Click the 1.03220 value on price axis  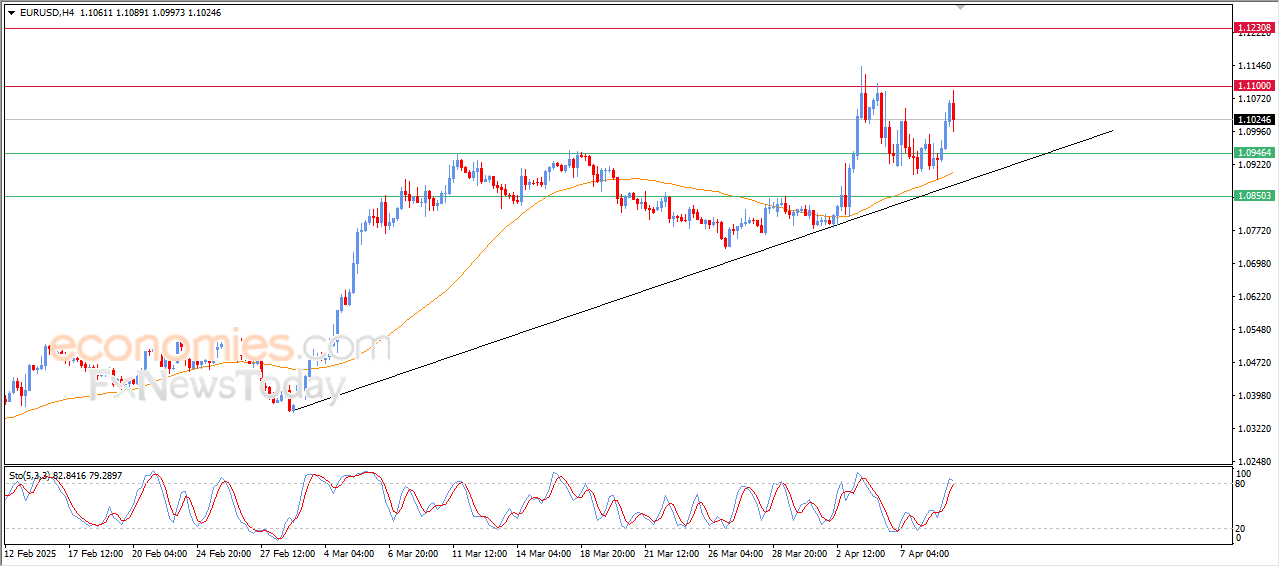[1254, 429]
